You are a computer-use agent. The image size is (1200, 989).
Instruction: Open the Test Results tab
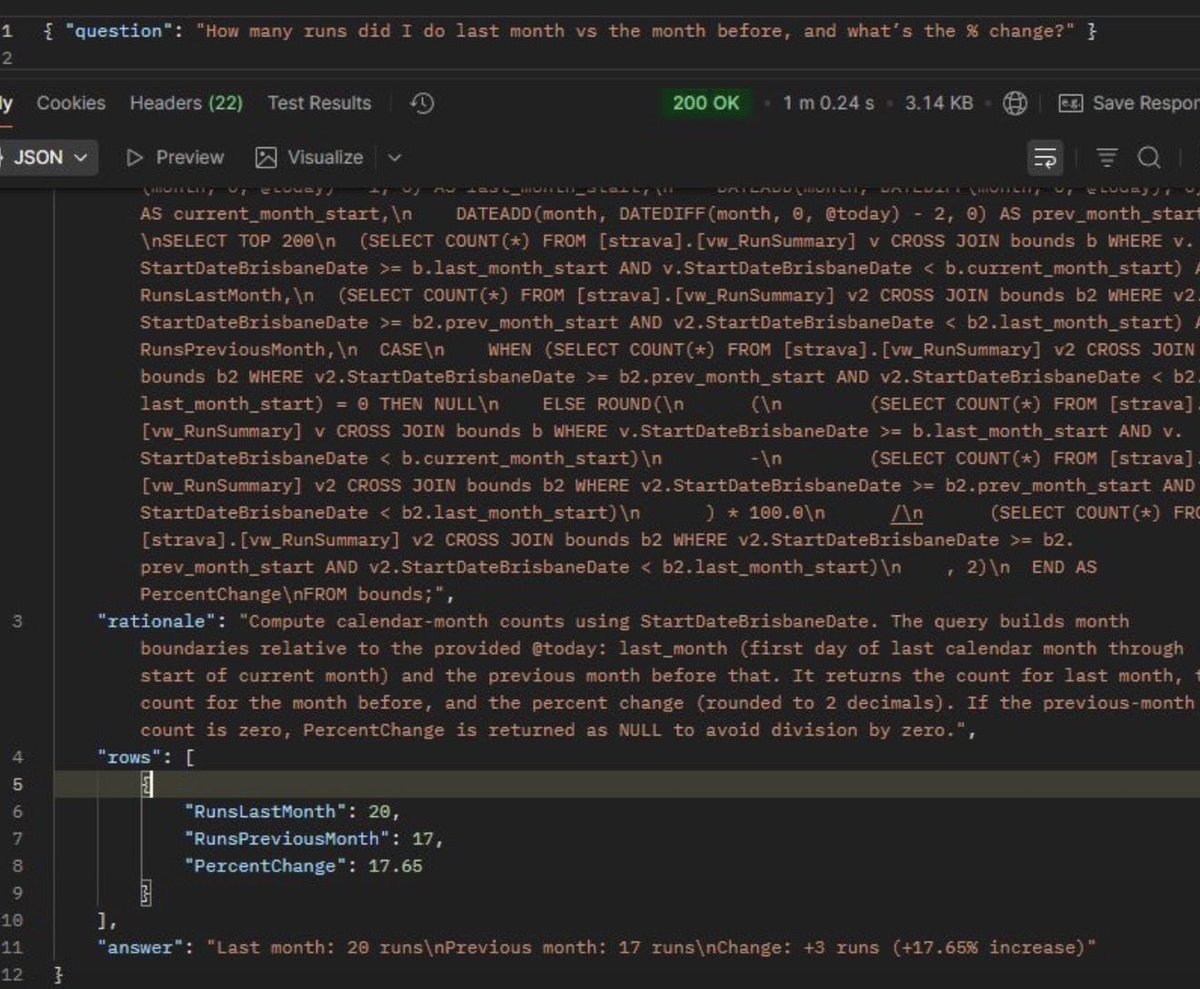click(319, 103)
